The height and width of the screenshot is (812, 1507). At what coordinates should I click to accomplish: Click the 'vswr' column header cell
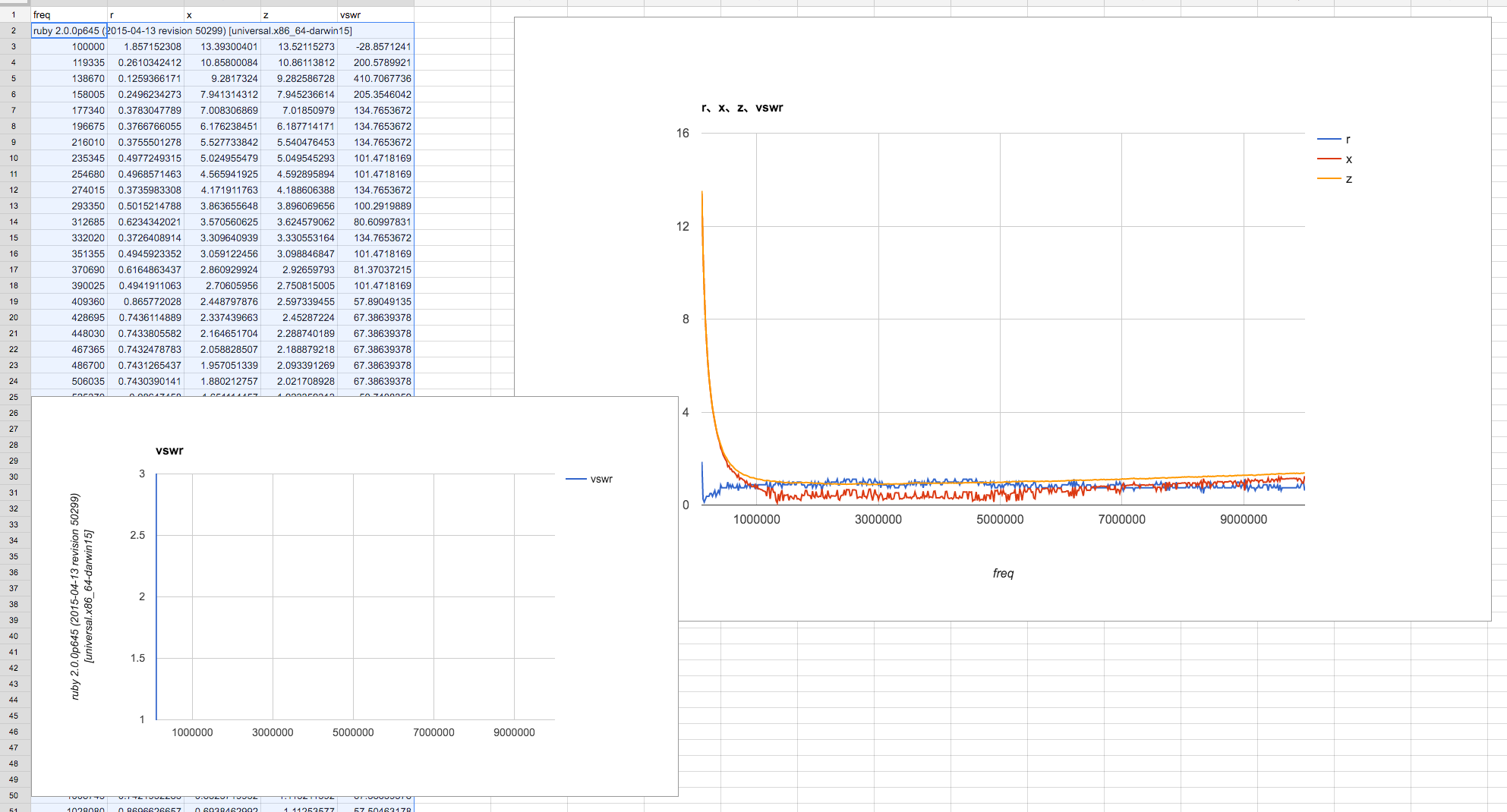[375, 14]
